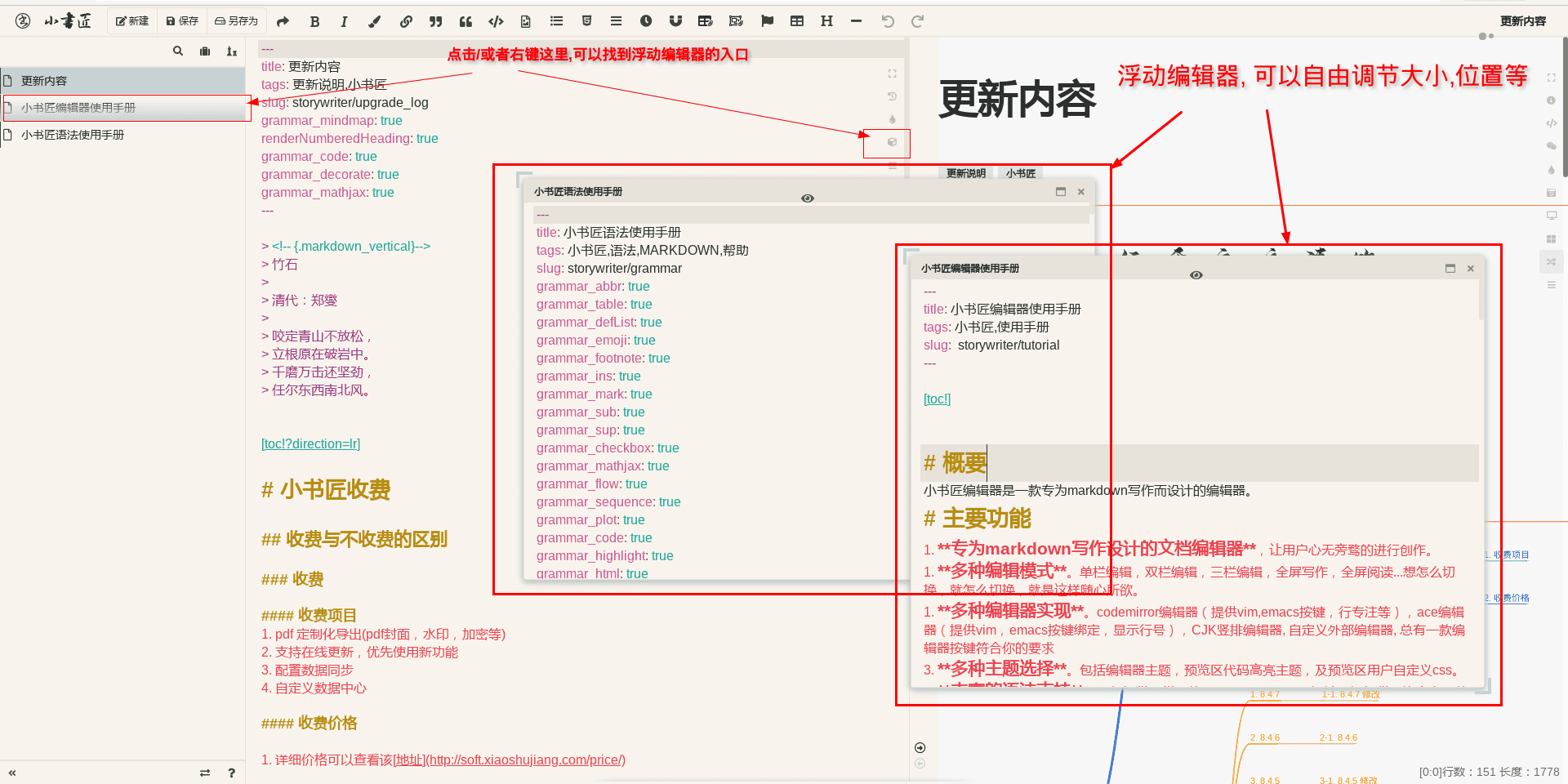Open the 更新内容 document in the sidebar
Image resolution: width=1568 pixels, height=784 pixels.
click(122, 81)
